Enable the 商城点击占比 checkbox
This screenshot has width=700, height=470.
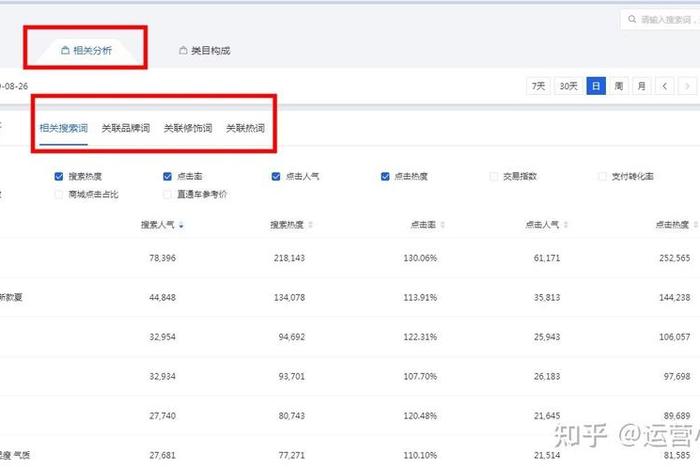(58, 194)
